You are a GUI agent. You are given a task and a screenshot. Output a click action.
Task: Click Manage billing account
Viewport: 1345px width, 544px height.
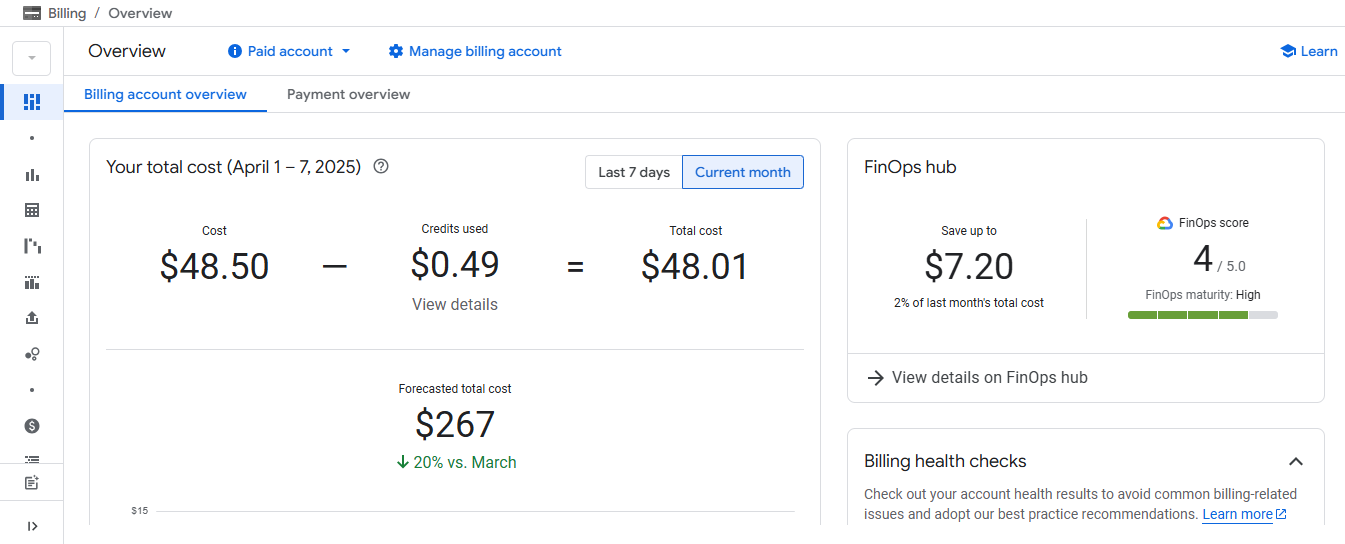pyautogui.click(x=475, y=51)
